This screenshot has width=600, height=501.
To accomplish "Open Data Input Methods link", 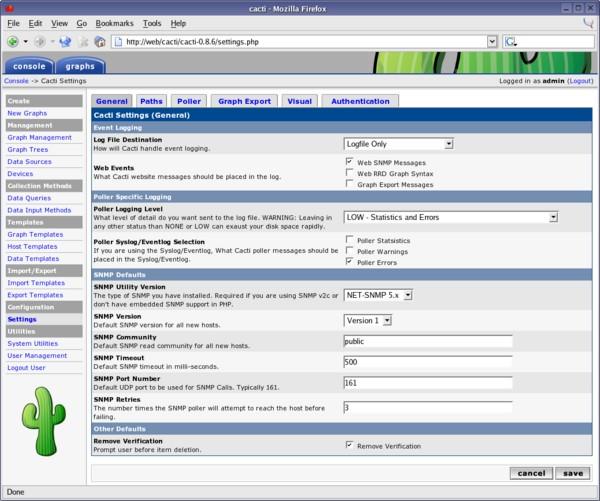I will point(39,210).
